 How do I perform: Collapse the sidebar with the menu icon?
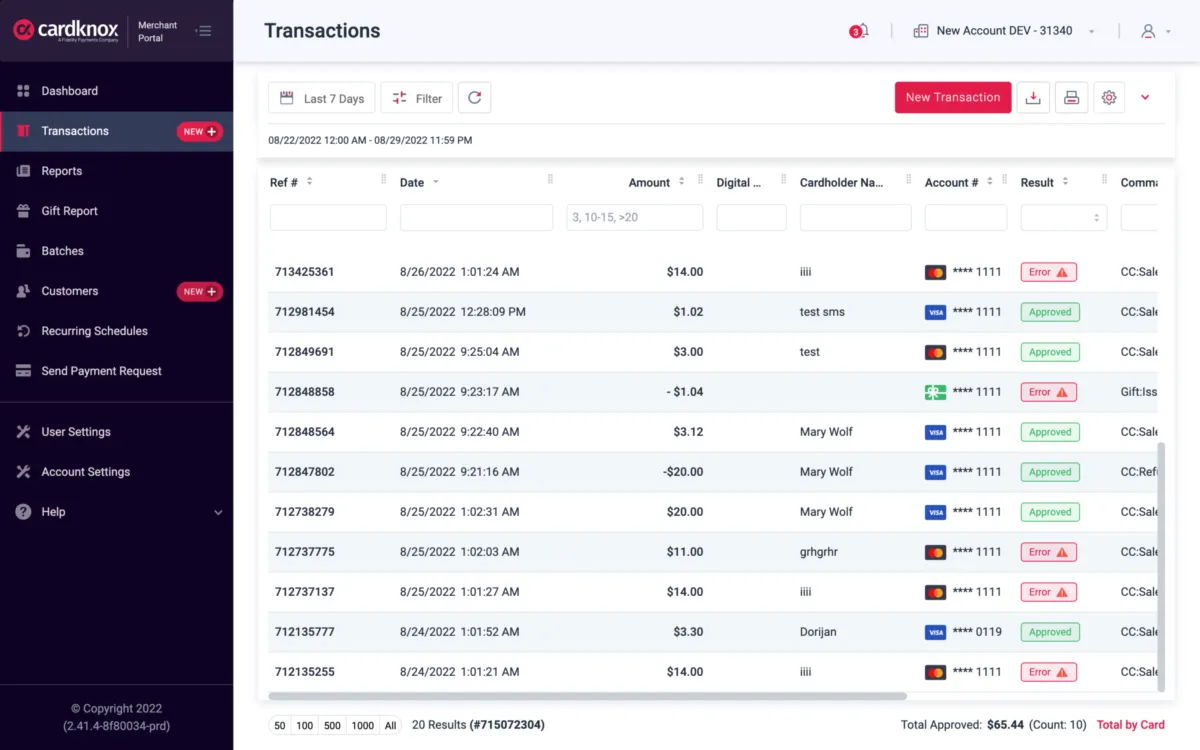pos(204,31)
